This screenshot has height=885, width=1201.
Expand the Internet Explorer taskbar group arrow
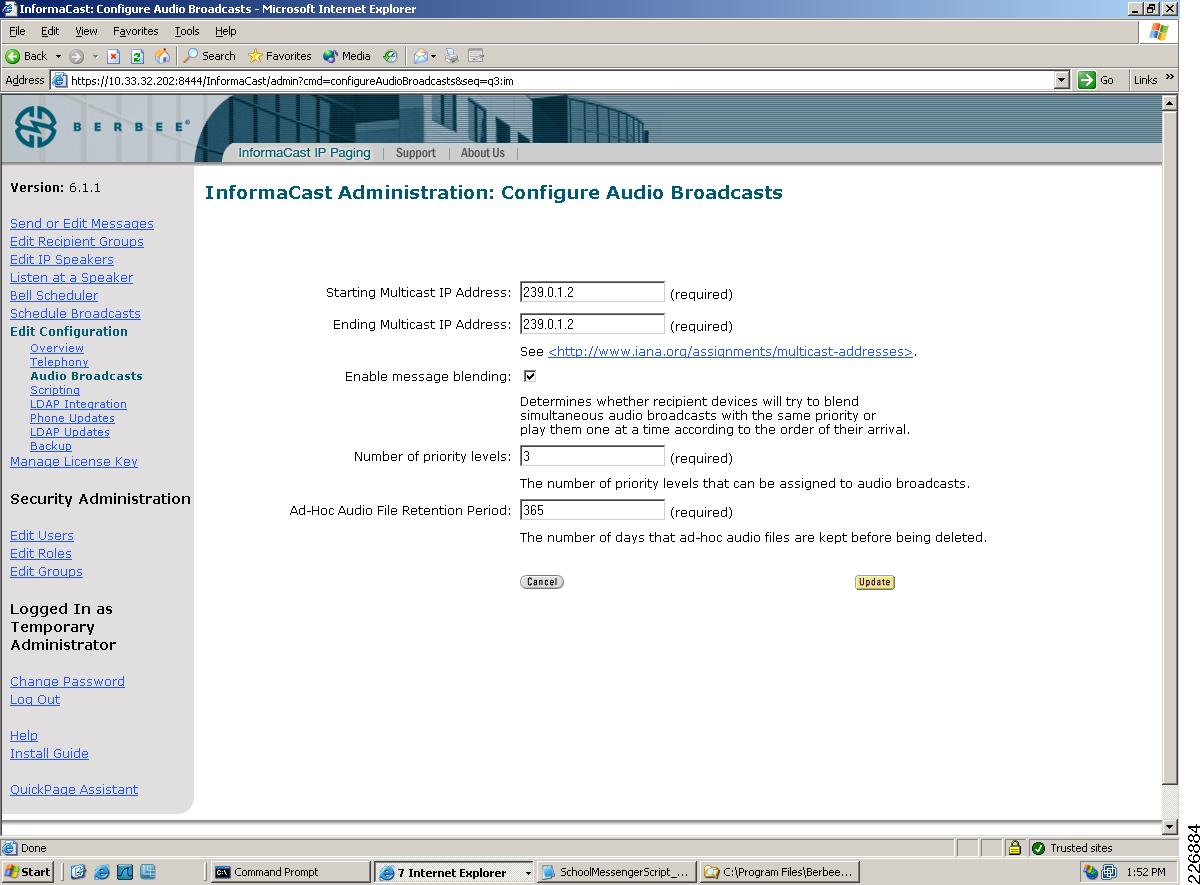click(x=528, y=873)
